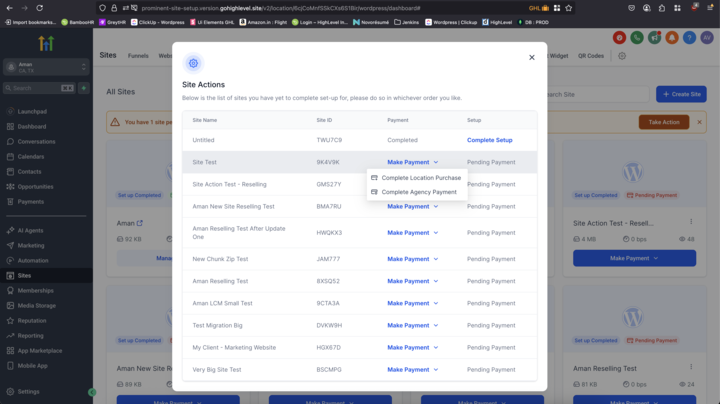Open Make Payment for Test Migration Big
Viewport: 720px width, 404px height.
coord(412,325)
